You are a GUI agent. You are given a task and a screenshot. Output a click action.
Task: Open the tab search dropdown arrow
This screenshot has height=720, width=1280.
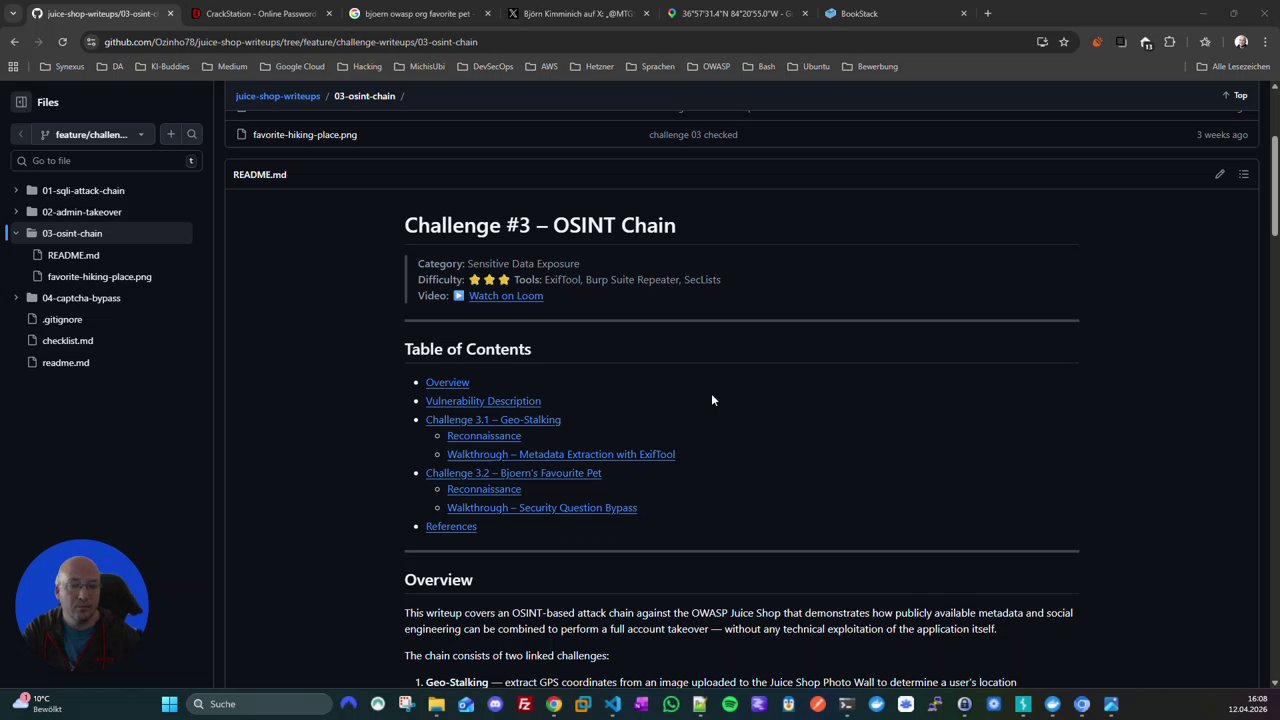tap(13, 14)
